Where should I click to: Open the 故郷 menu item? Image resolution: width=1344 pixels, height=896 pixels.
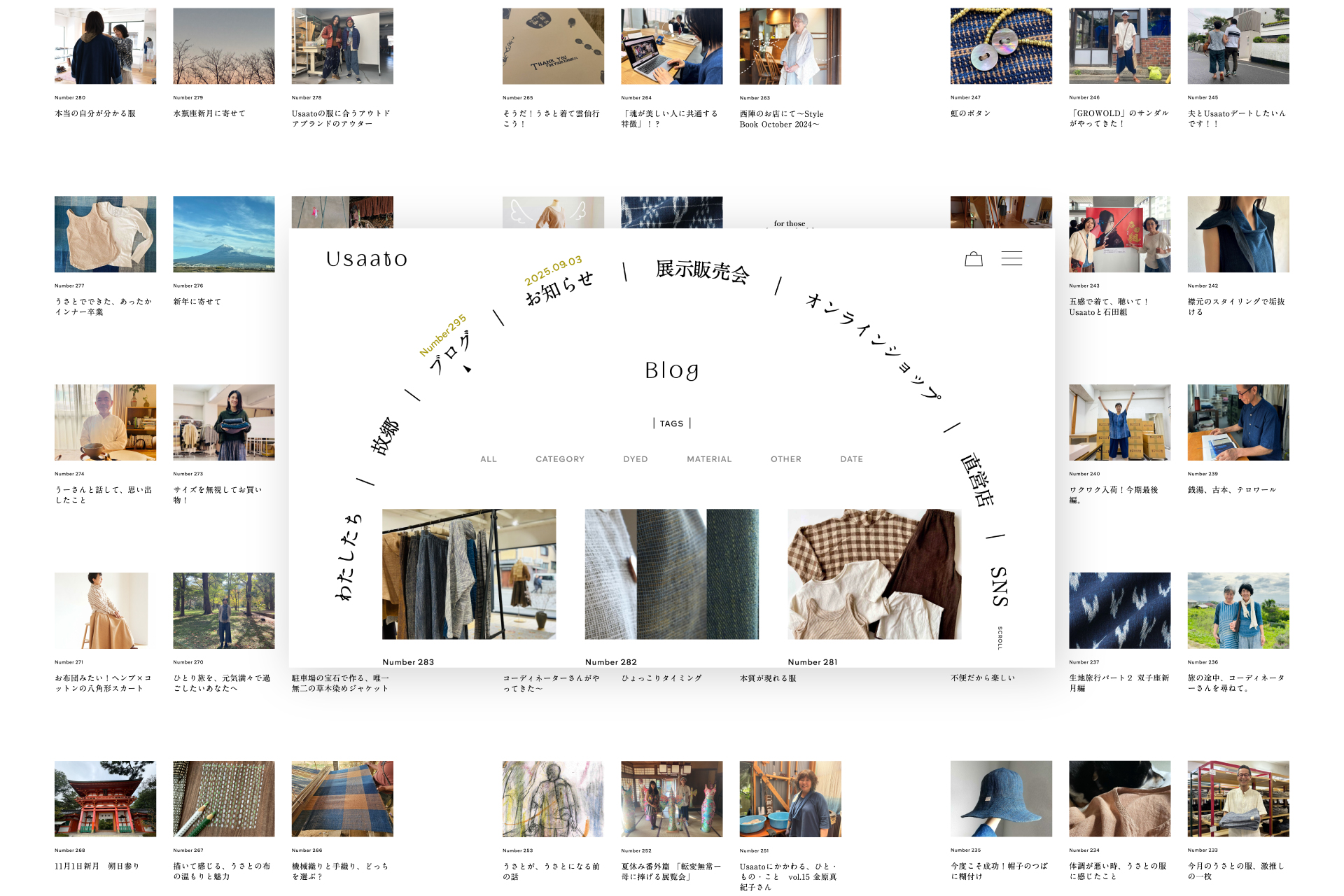coord(385,437)
